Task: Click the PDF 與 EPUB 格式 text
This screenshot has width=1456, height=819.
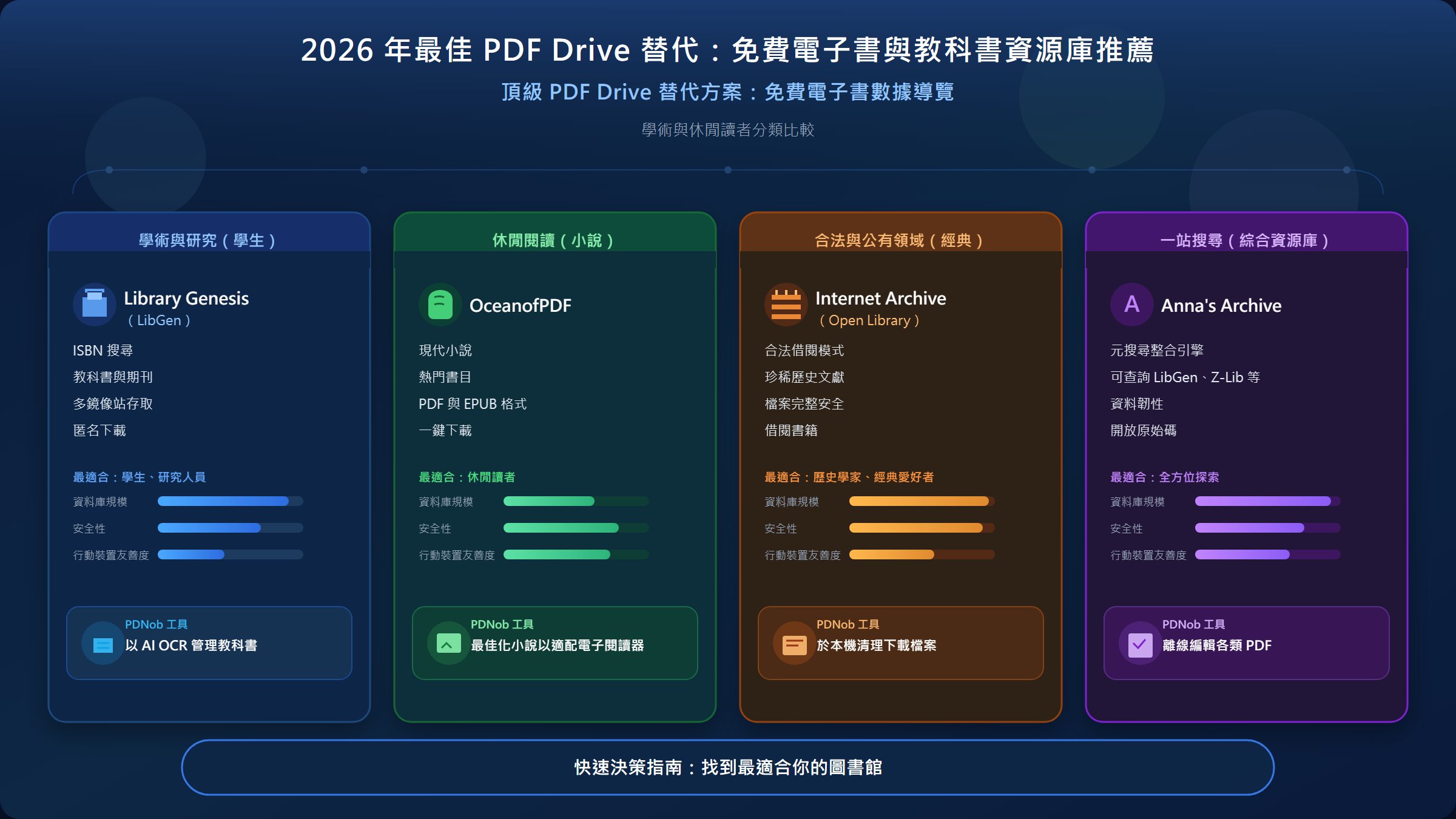Action: [473, 404]
